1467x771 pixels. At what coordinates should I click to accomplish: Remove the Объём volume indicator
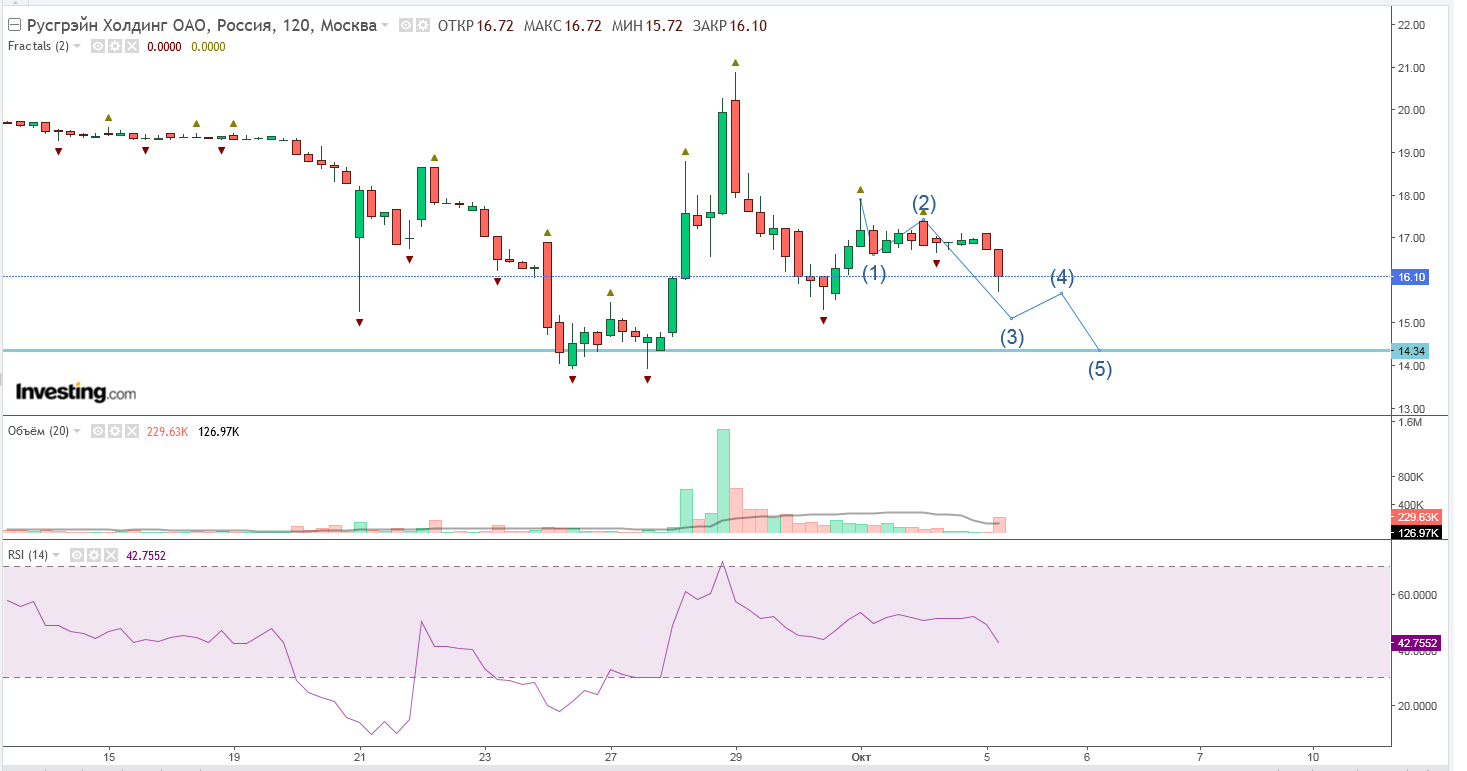(131, 431)
